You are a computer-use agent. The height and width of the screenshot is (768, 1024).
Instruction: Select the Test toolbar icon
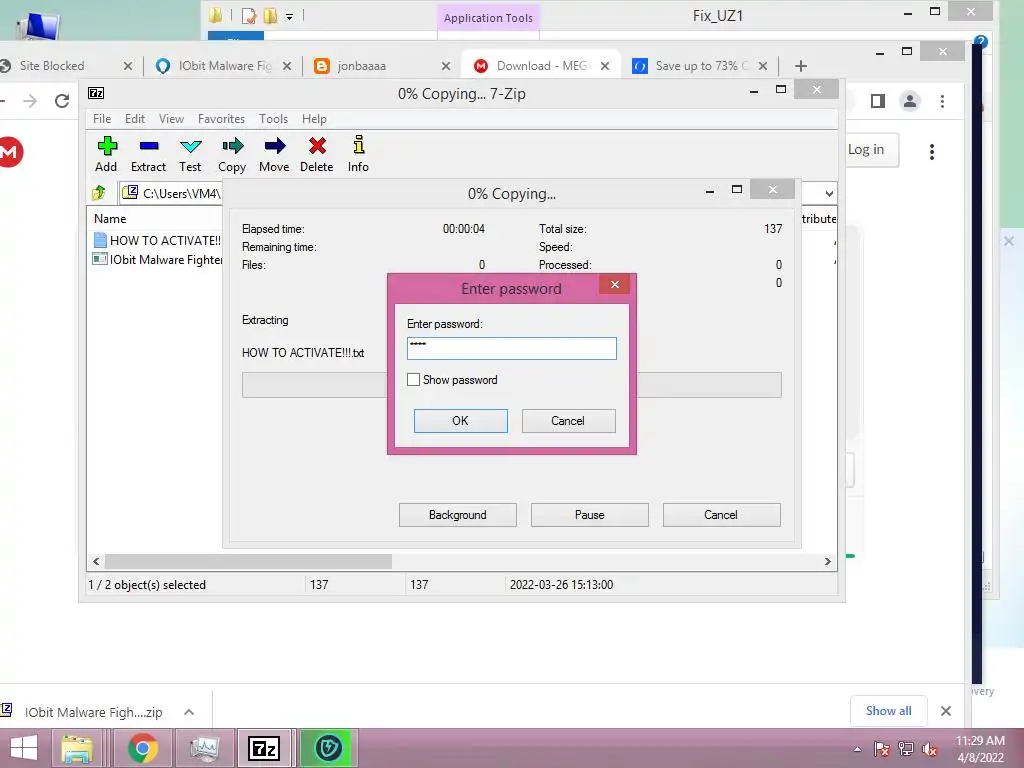(191, 146)
